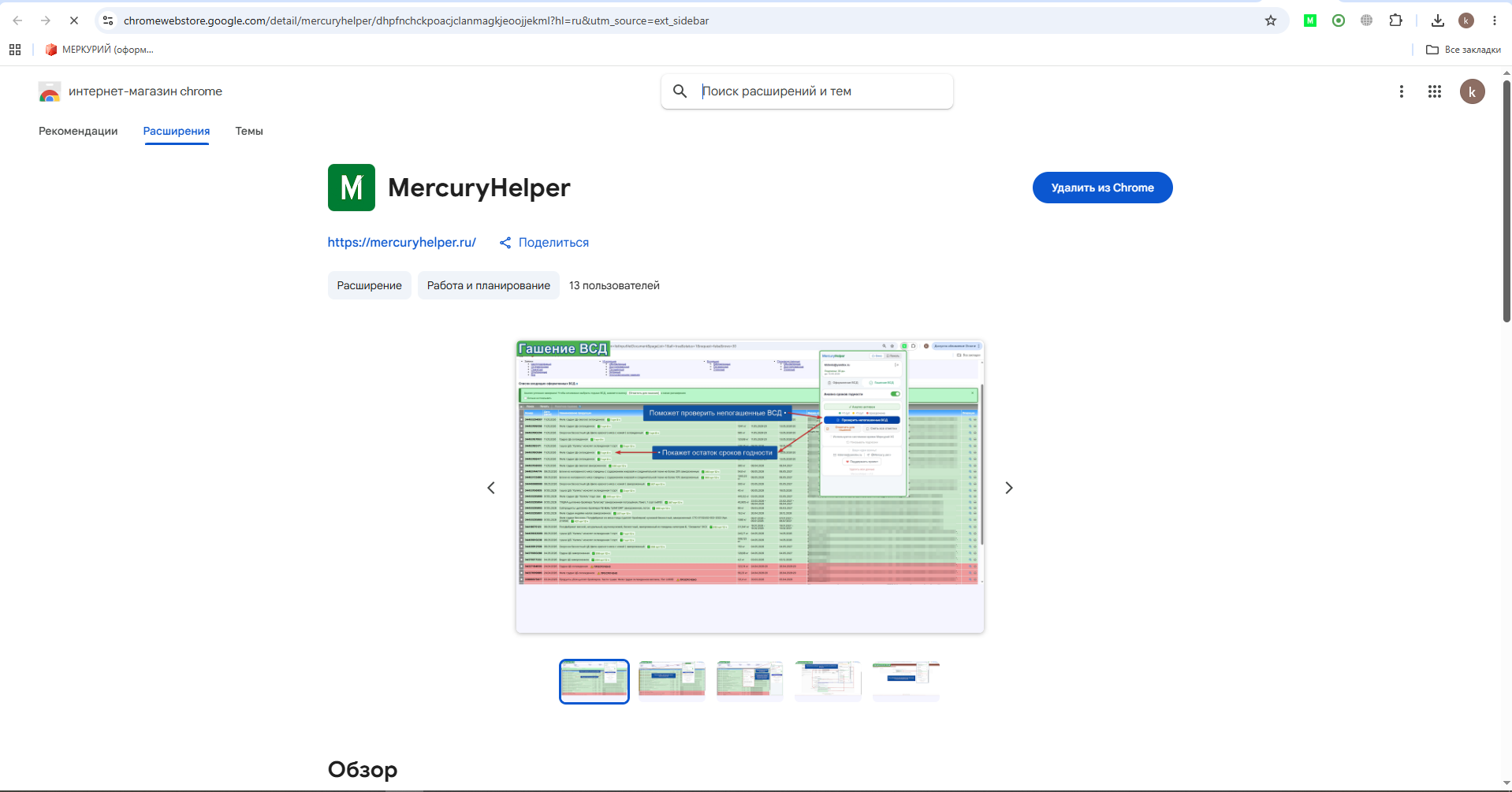1512x792 pixels.
Task: Click the address bar URL
Action: tap(416, 20)
